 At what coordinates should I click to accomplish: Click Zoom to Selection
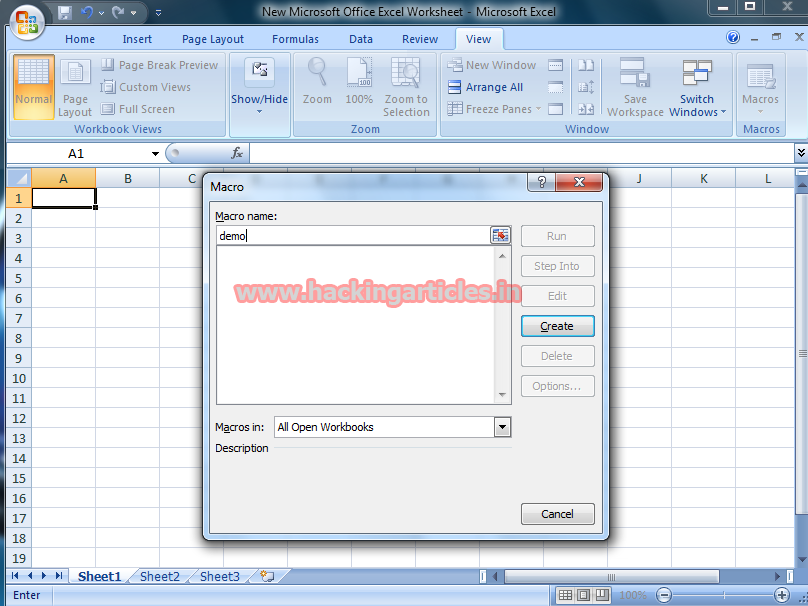(x=406, y=87)
